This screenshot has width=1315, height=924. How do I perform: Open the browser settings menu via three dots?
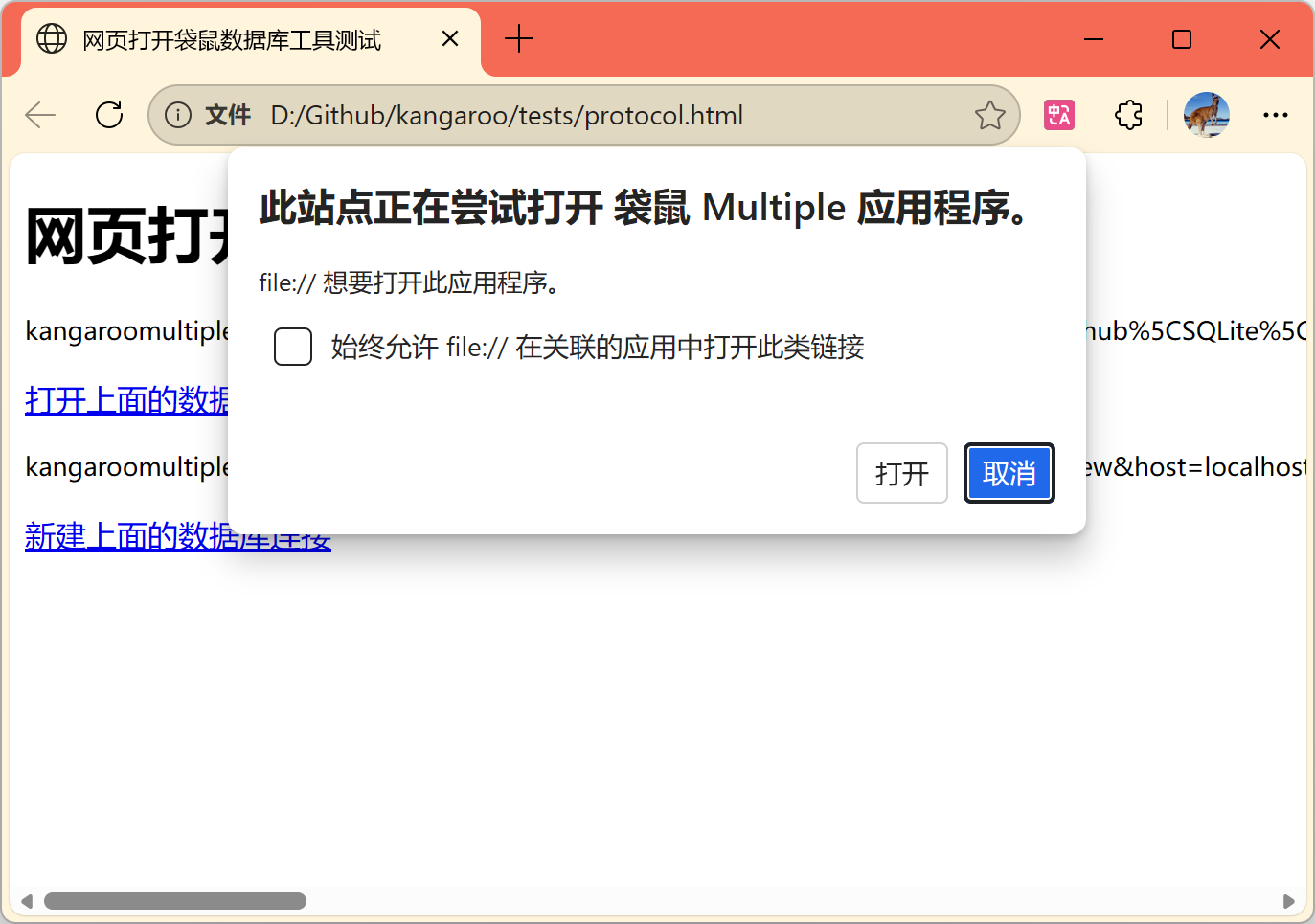(x=1276, y=115)
